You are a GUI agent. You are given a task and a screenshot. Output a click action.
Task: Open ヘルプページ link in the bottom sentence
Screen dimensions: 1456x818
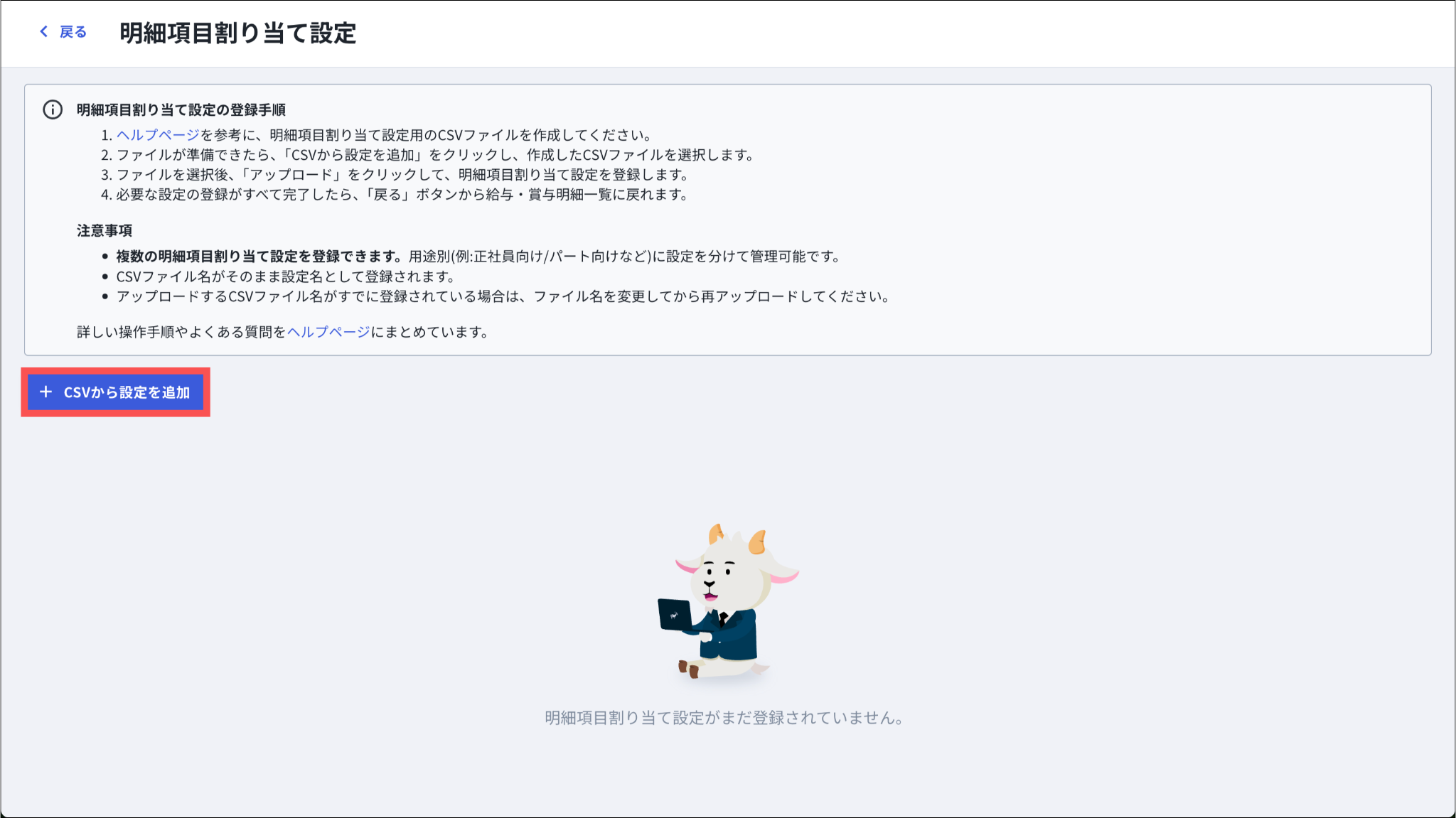328,332
